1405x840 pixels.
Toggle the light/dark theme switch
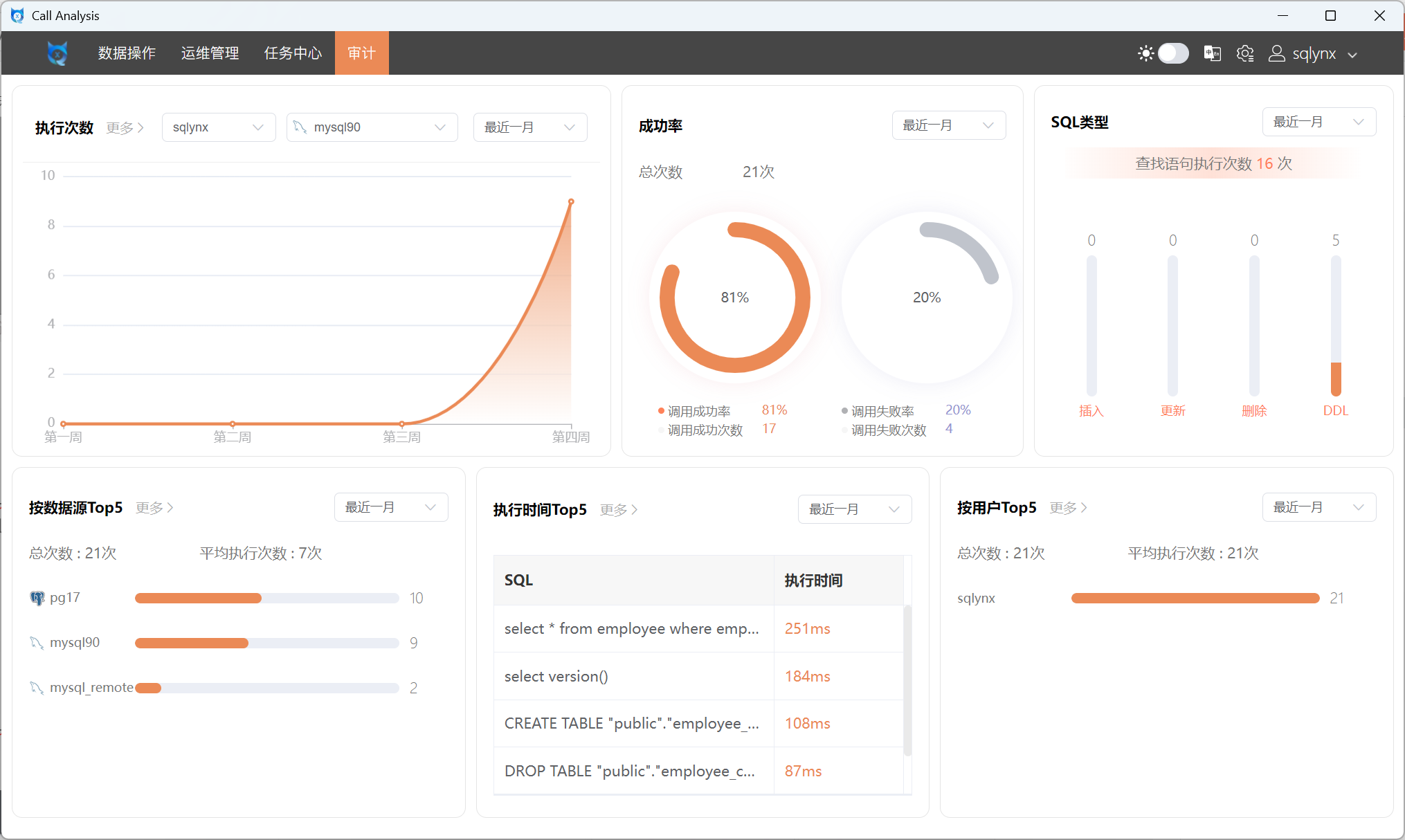point(1173,53)
